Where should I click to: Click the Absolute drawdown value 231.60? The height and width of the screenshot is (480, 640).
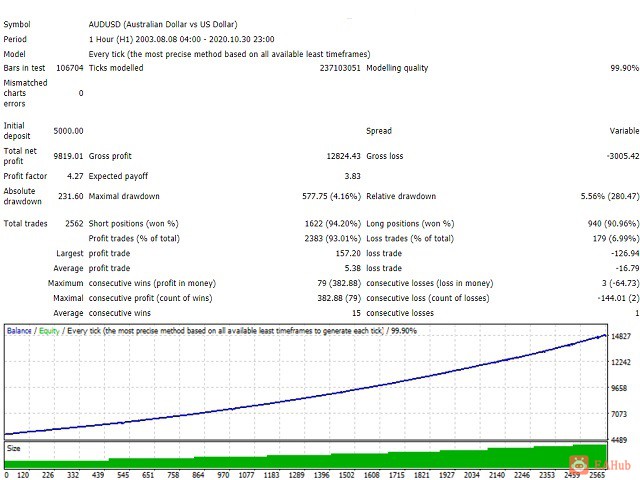[x=71, y=196]
